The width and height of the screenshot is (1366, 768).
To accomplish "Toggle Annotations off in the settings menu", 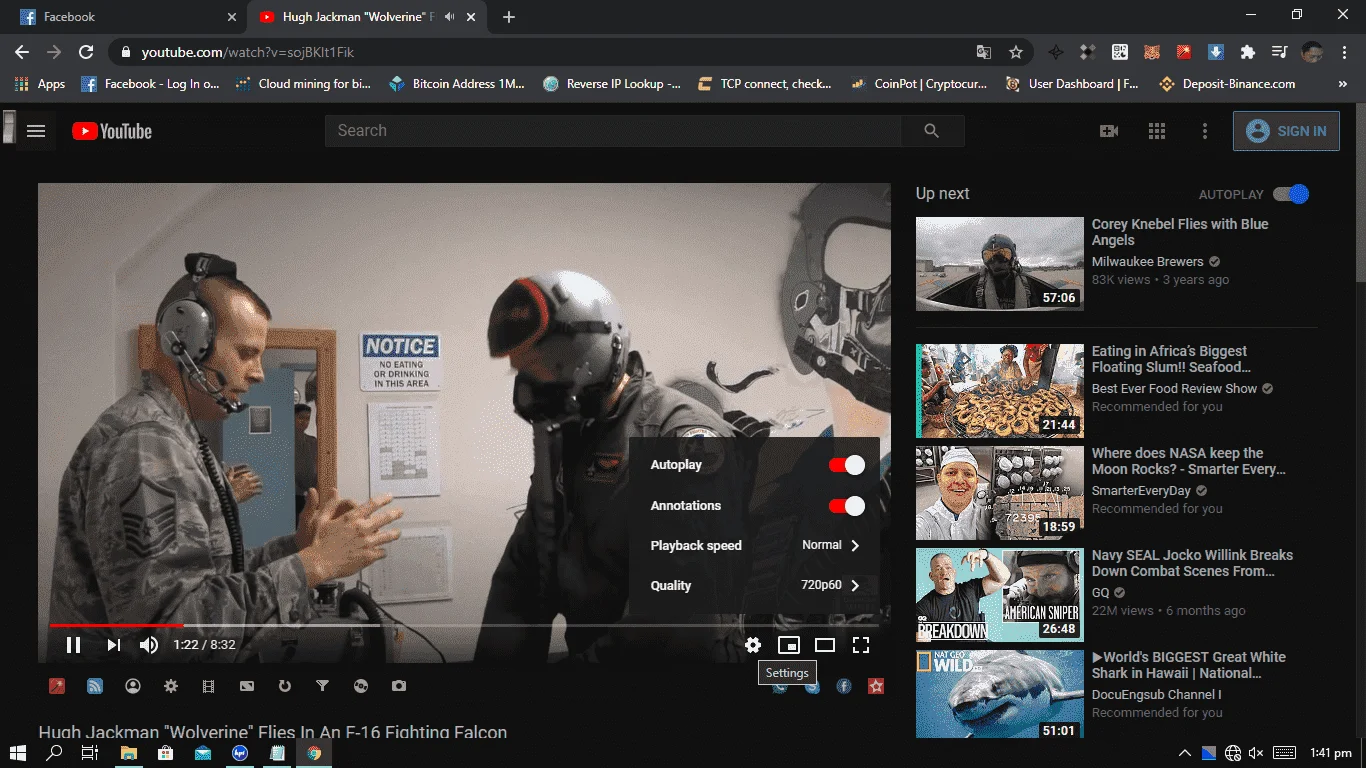I will 846,506.
